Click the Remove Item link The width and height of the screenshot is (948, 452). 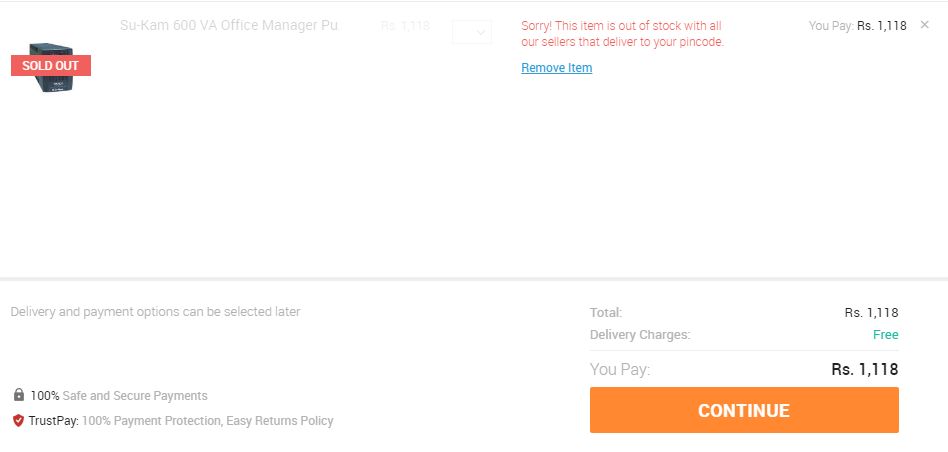pos(557,68)
